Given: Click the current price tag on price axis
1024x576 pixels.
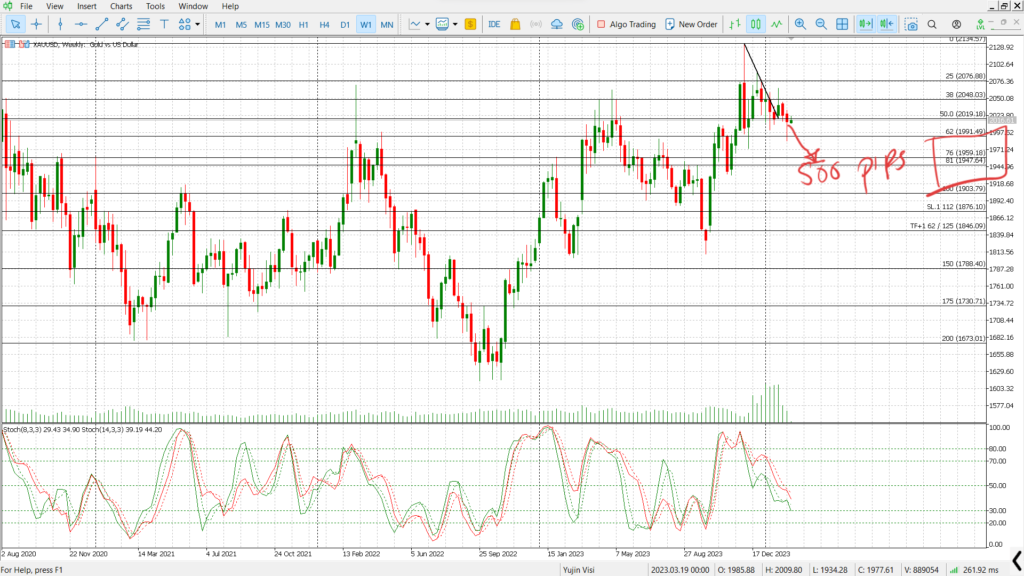Looking at the screenshot, I should (x=1002, y=121).
